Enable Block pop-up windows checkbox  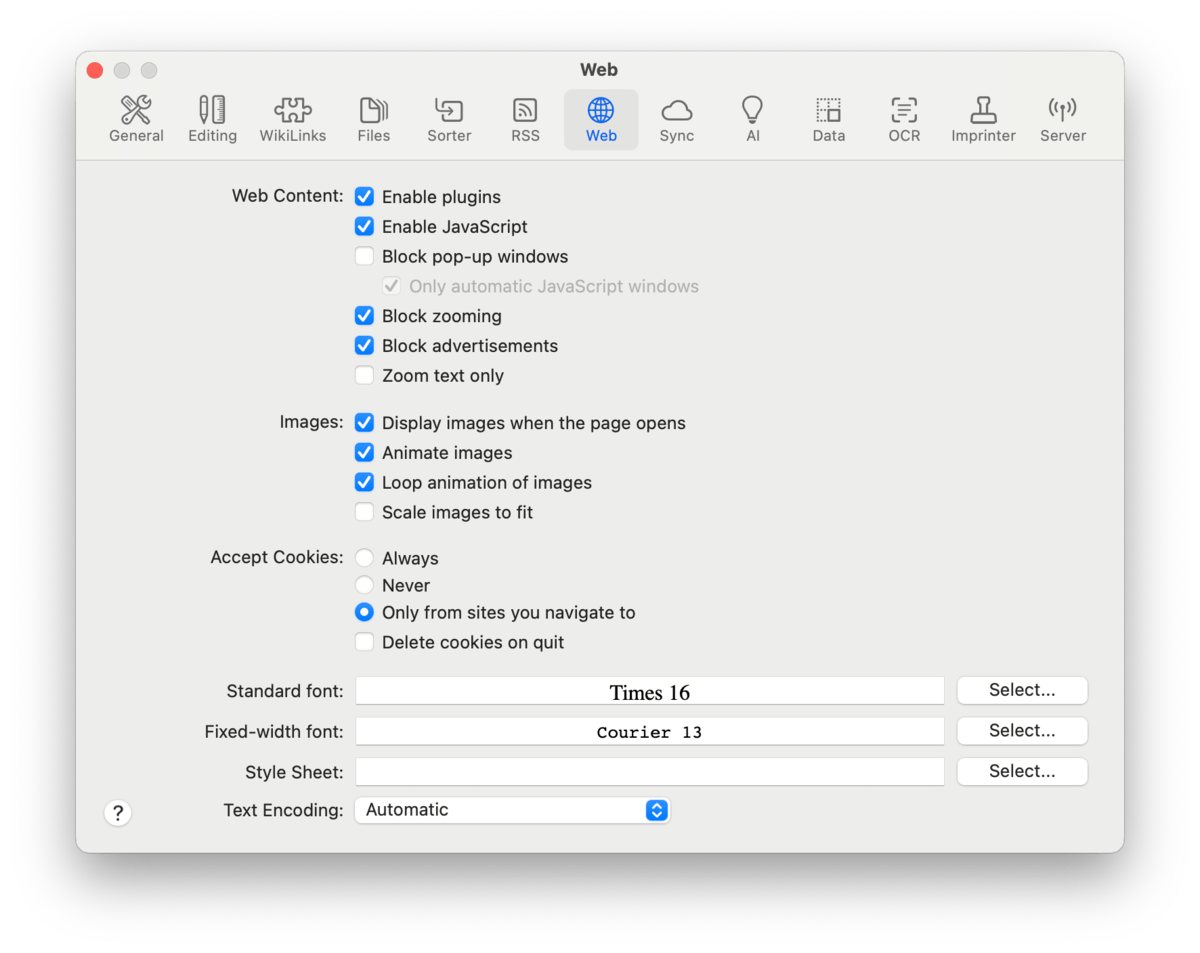[365, 257]
